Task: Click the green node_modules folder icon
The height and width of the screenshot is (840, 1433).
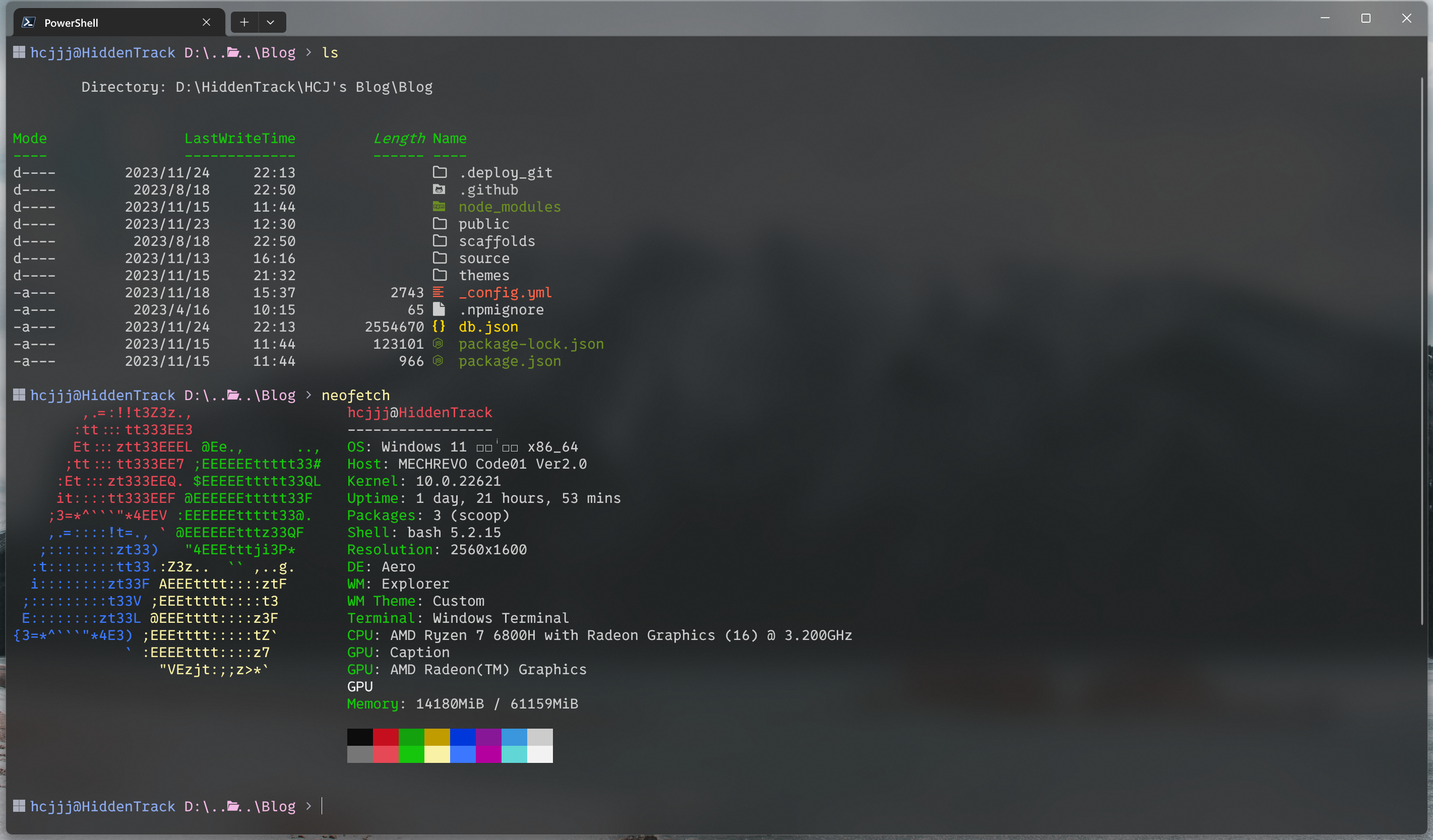Action: click(440, 206)
